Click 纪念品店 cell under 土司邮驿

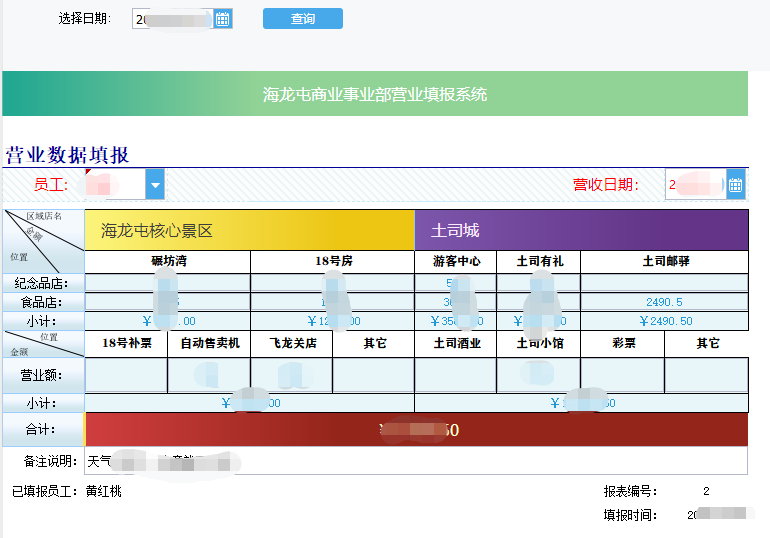coord(665,283)
